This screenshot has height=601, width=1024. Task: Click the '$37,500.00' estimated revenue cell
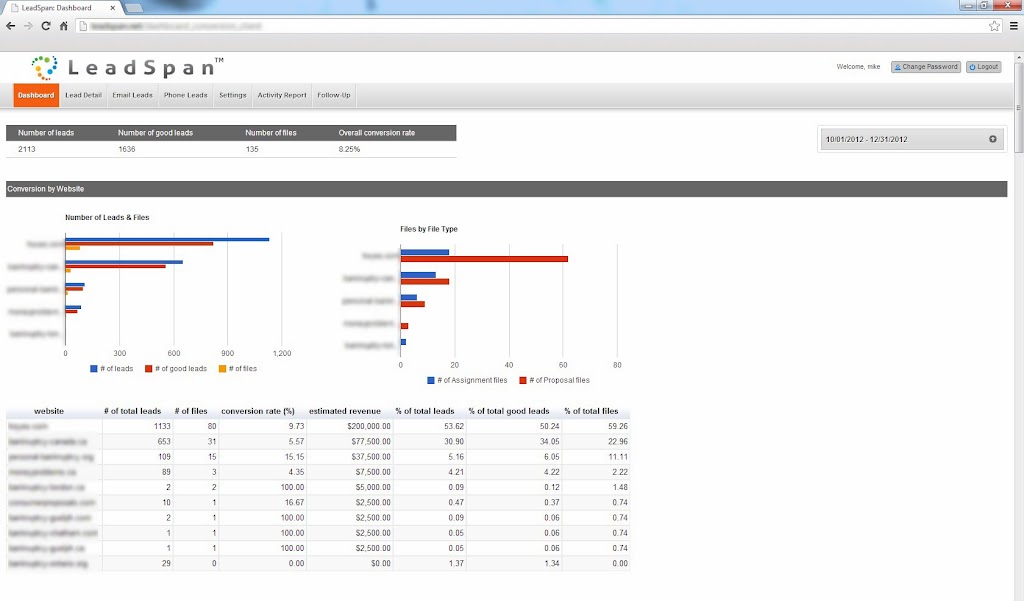point(349,457)
